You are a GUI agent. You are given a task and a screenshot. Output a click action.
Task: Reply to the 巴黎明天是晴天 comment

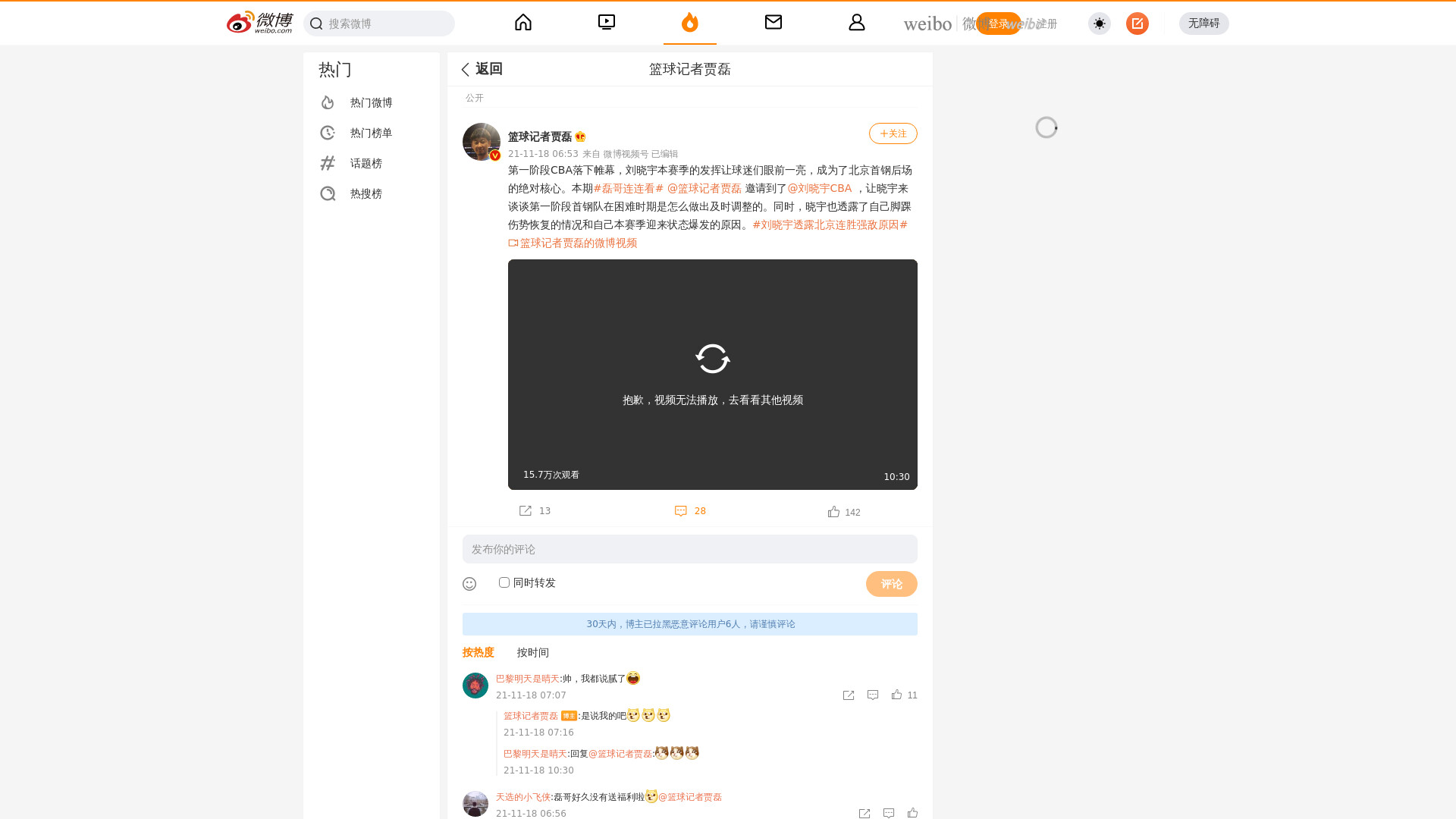coord(873,695)
